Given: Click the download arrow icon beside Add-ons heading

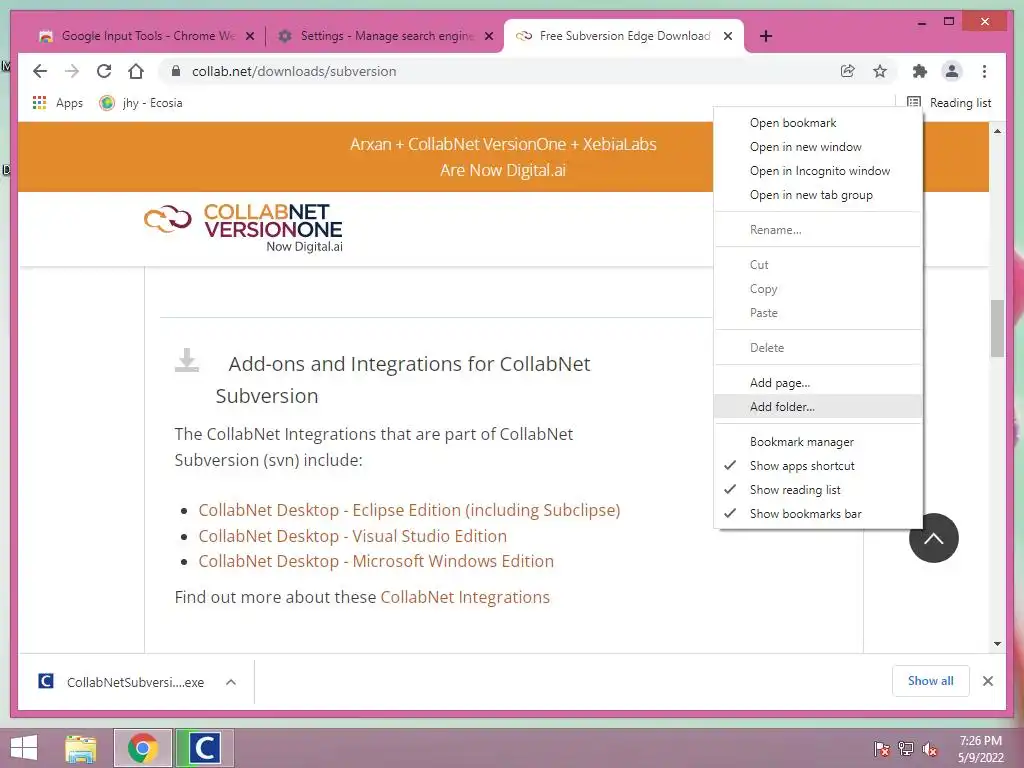Looking at the screenshot, I should pyautogui.click(x=187, y=360).
